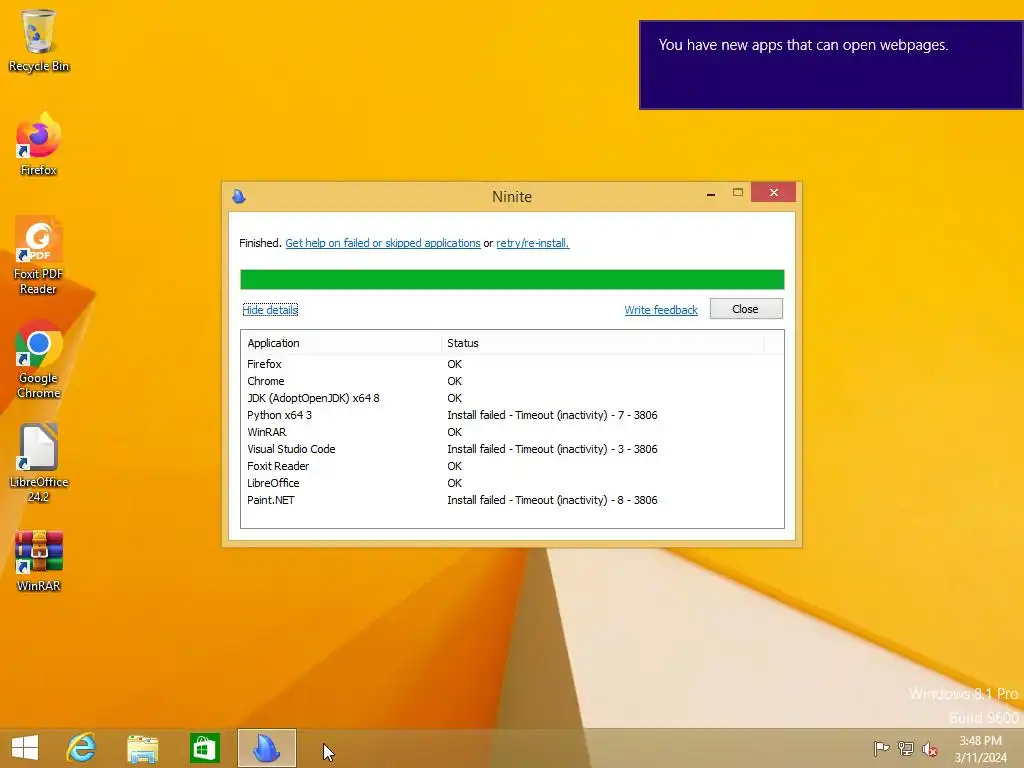Open the Windows Store taskbar icon
The image size is (1024, 768).
click(x=204, y=748)
